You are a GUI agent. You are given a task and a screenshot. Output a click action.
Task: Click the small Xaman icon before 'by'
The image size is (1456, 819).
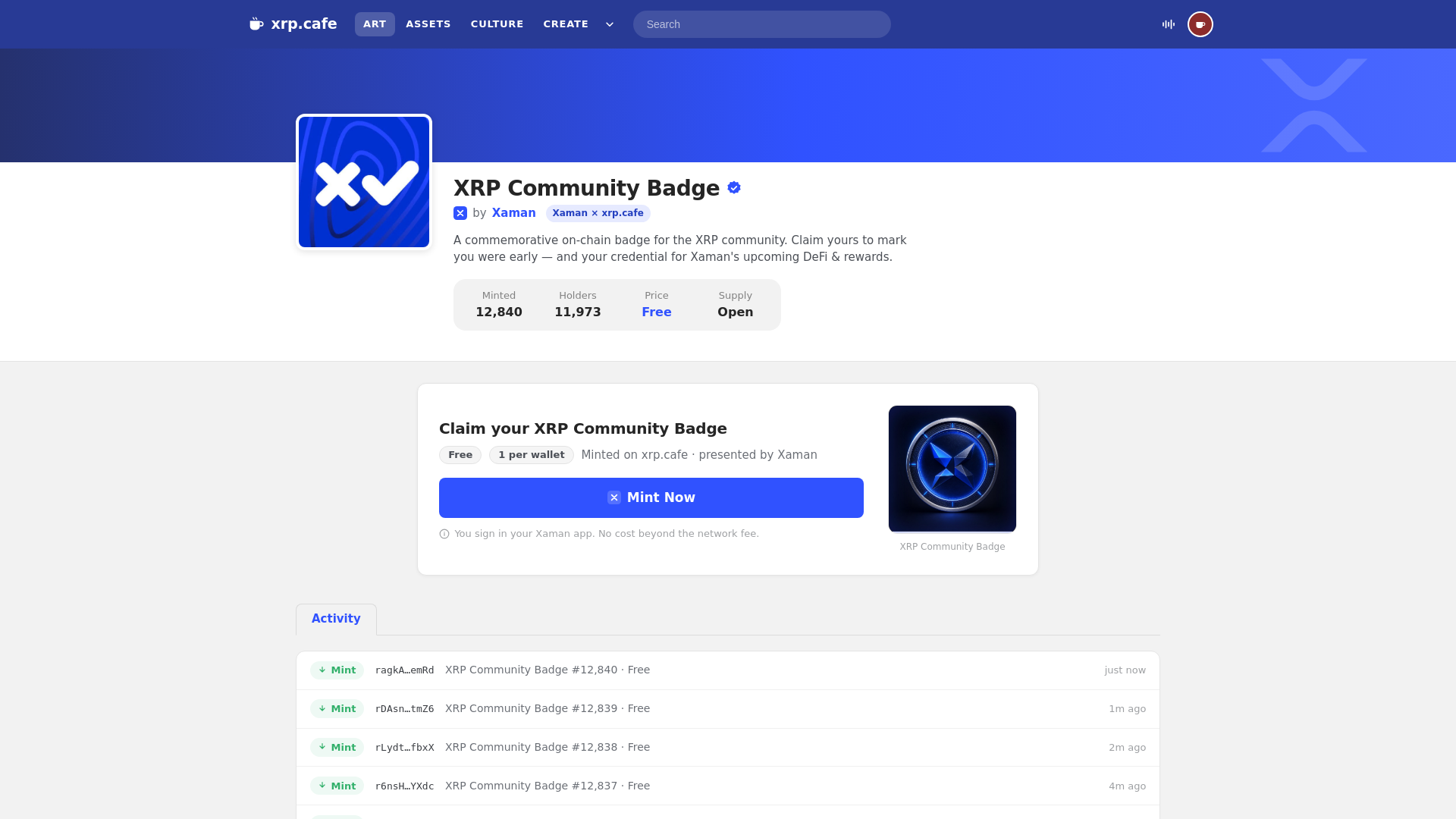click(460, 213)
